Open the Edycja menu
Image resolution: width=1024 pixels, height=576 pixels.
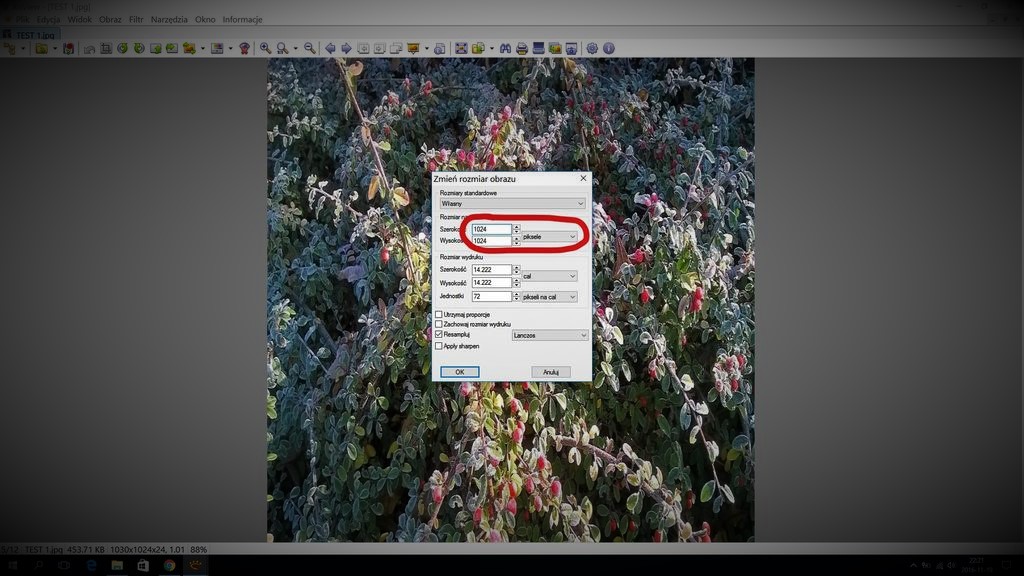pos(48,20)
